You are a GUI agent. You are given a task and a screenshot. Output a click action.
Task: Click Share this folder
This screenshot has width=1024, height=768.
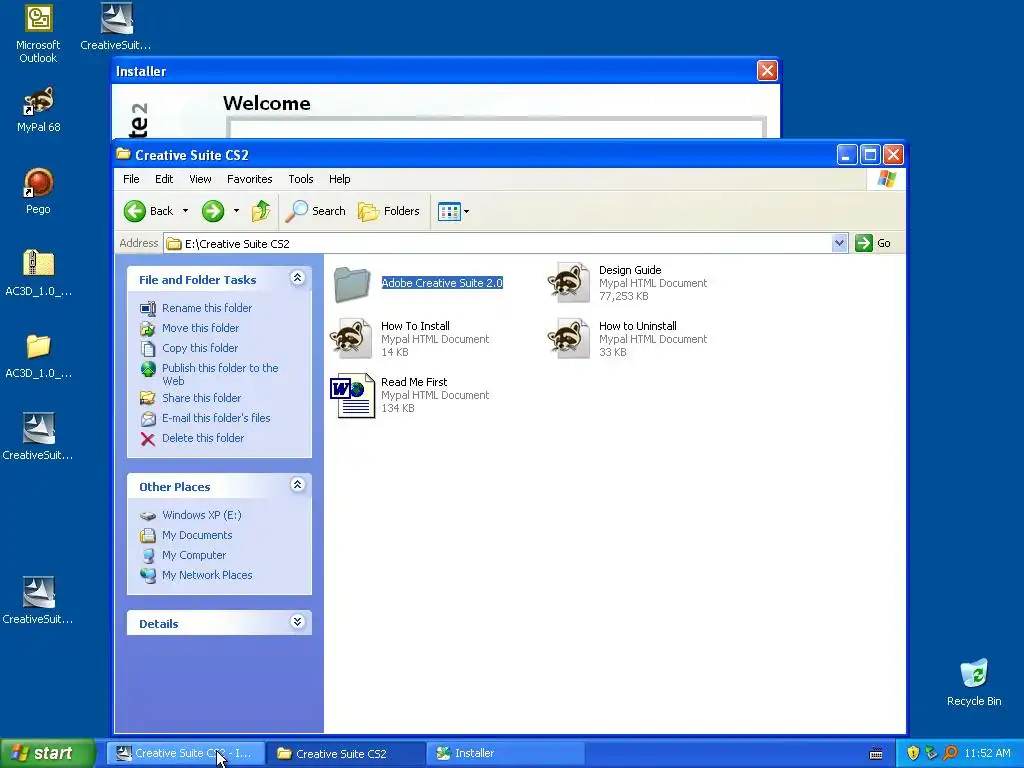pos(201,398)
